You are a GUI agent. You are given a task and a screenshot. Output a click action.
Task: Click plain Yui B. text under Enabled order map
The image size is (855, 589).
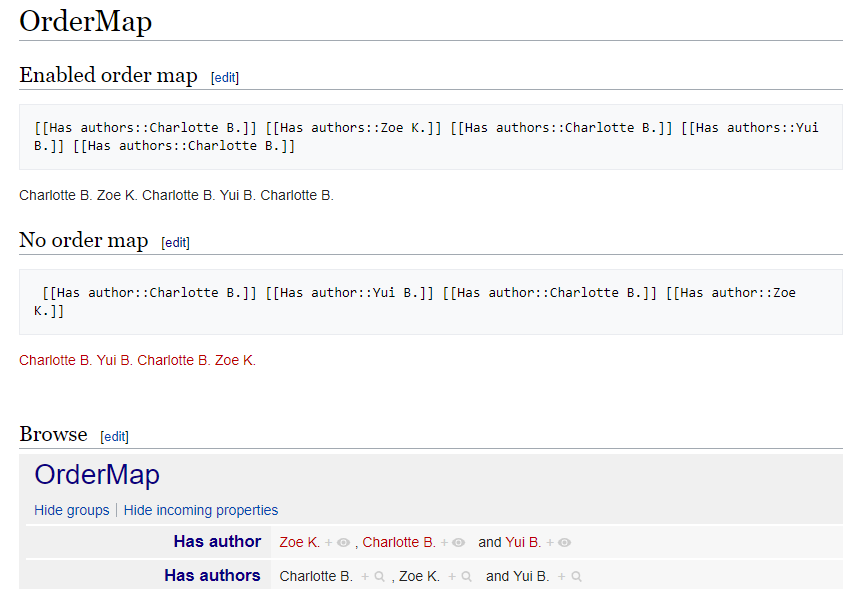click(x=237, y=195)
